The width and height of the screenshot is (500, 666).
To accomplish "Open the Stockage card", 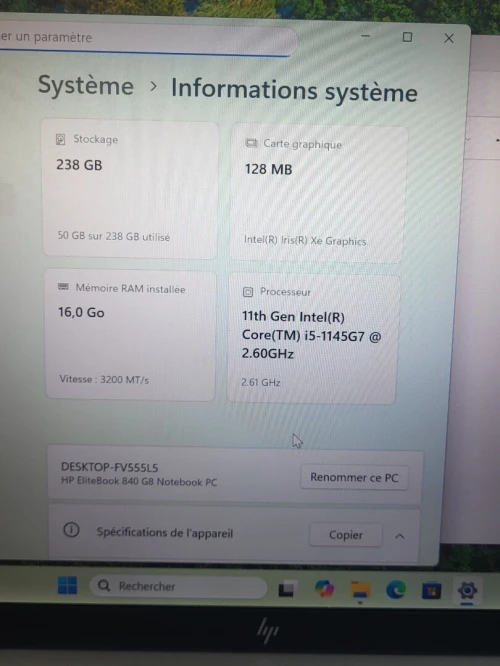I will [130, 189].
